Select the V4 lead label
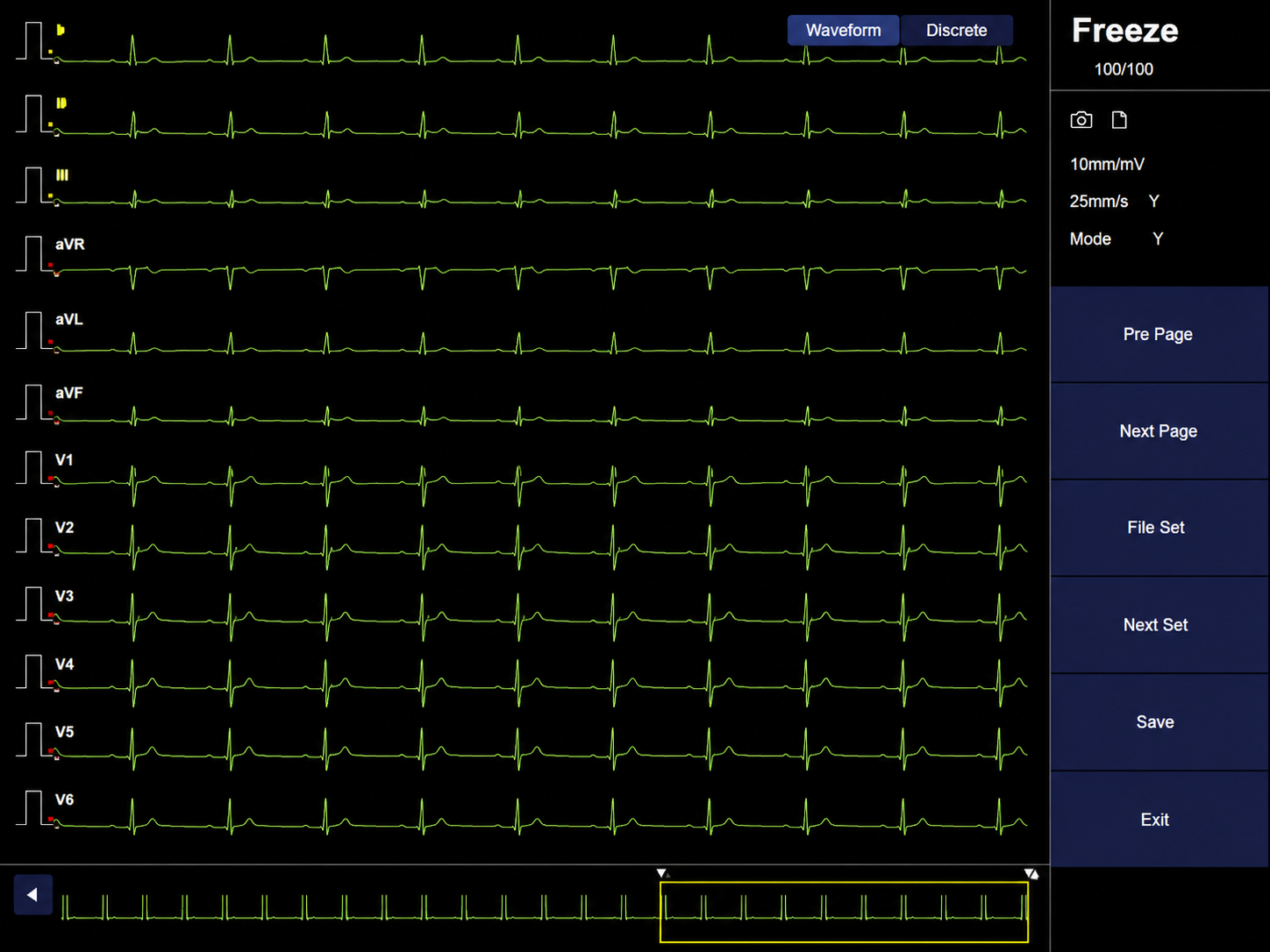The width and height of the screenshot is (1270, 952). tap(64, 664)
